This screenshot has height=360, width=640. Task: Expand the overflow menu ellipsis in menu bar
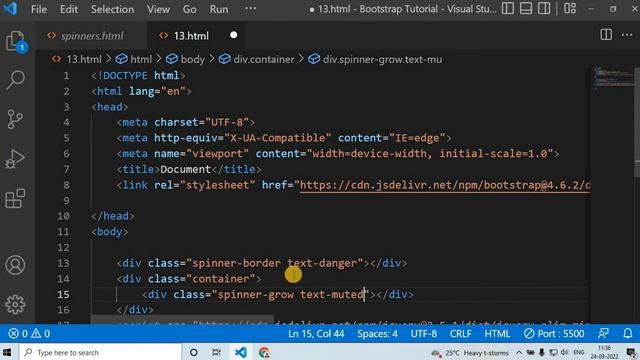tap(250, 8)
